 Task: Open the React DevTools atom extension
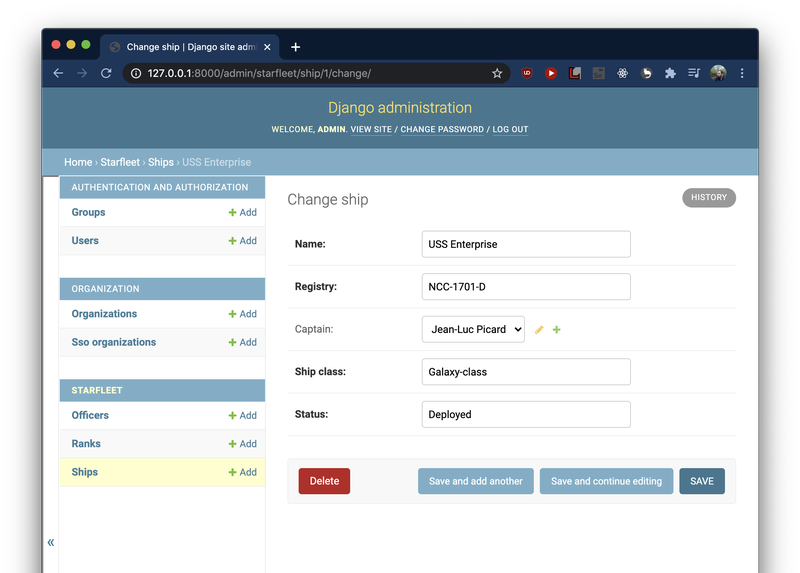(622, 73)
